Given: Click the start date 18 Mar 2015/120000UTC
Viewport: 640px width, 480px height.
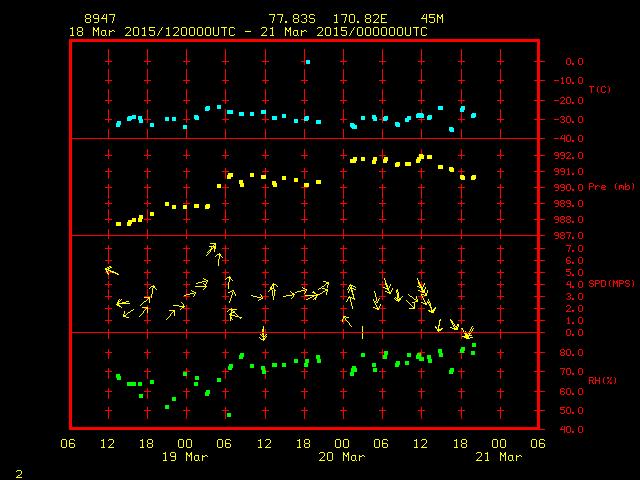Looking at the screenshot, I should 152,32.
